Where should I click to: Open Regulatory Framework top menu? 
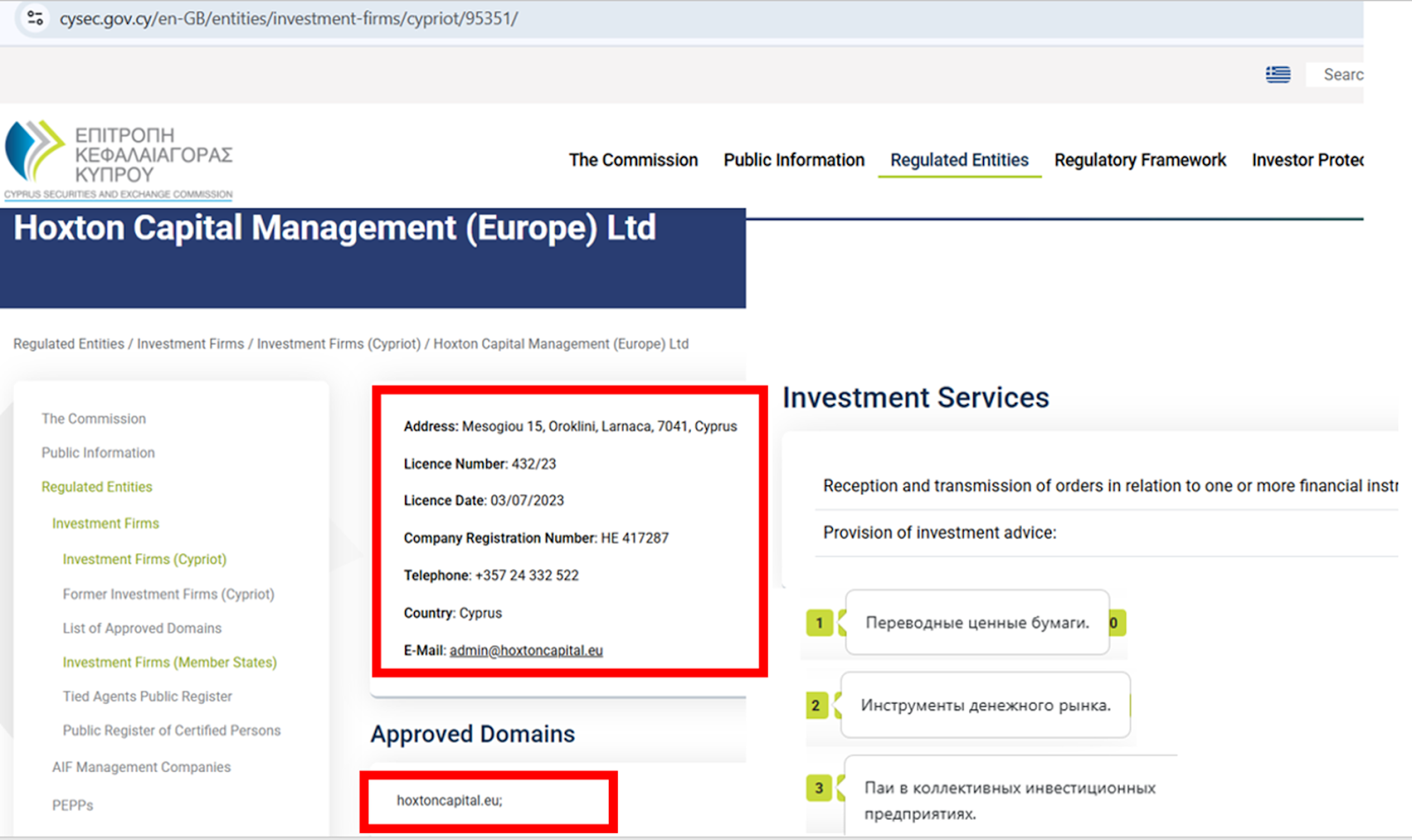1140,160
